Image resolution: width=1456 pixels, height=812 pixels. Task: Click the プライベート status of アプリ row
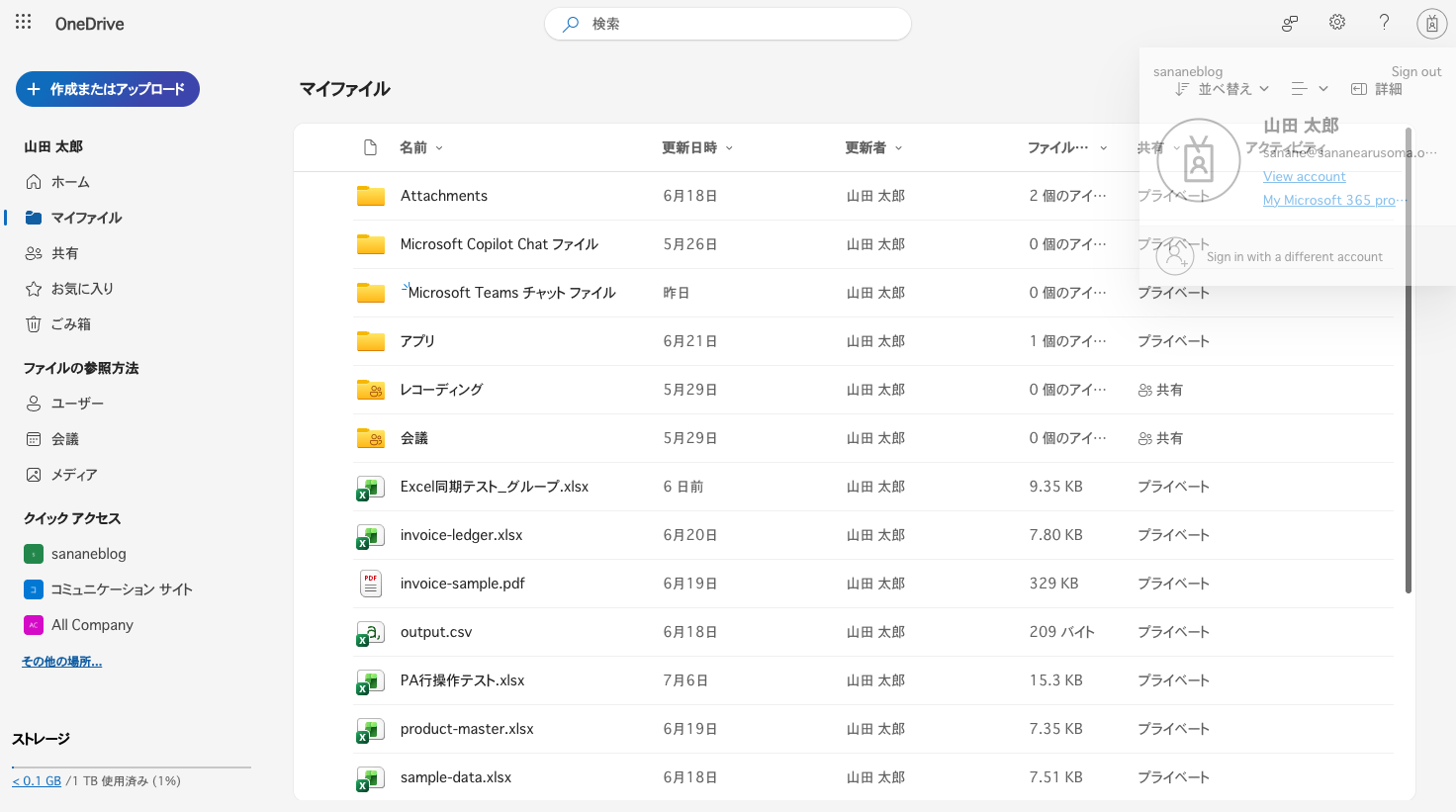[1173, 341]
